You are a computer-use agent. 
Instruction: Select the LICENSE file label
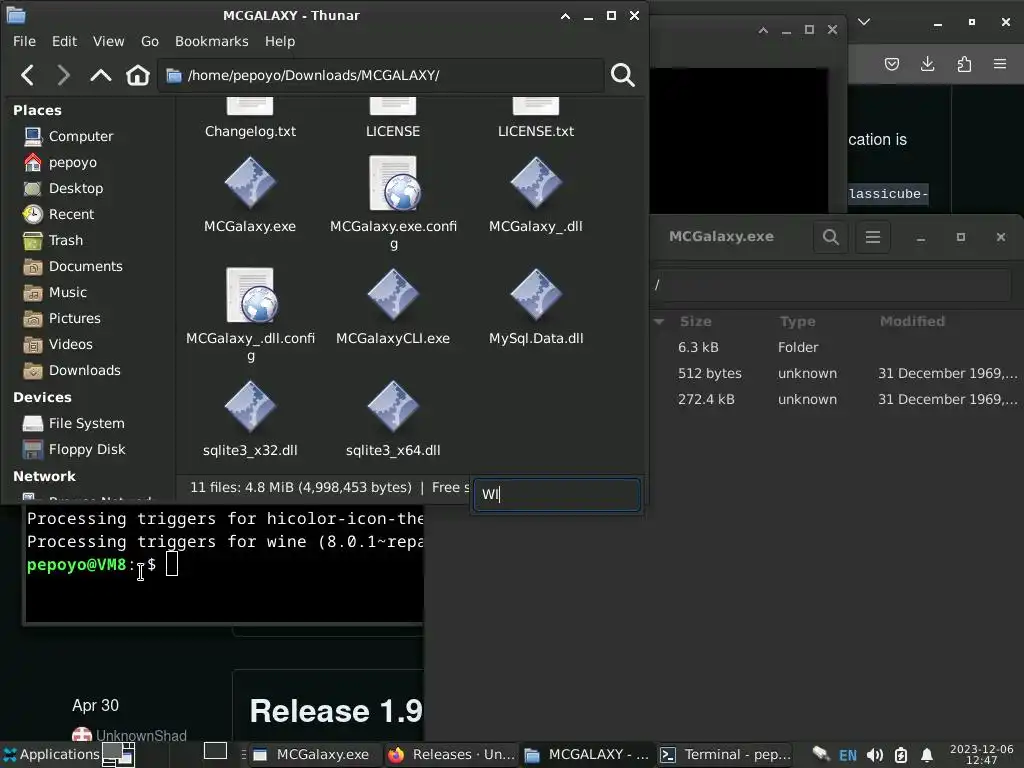tap(392, 131)
